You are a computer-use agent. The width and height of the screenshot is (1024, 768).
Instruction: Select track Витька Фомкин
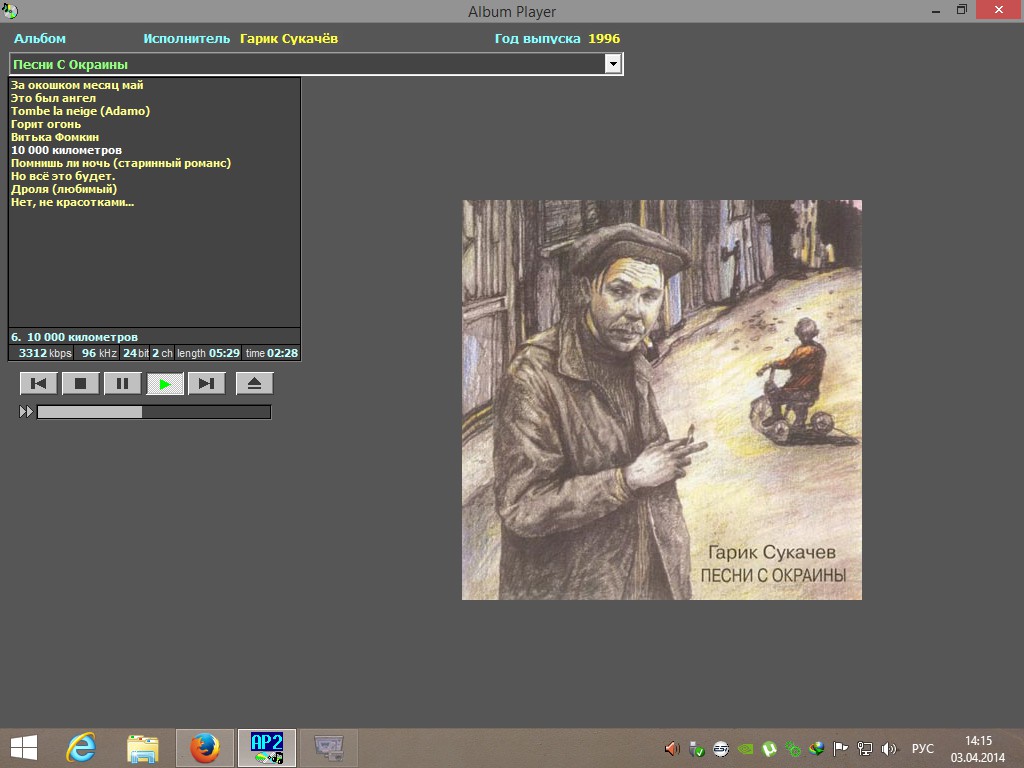[x=55, y=137]
